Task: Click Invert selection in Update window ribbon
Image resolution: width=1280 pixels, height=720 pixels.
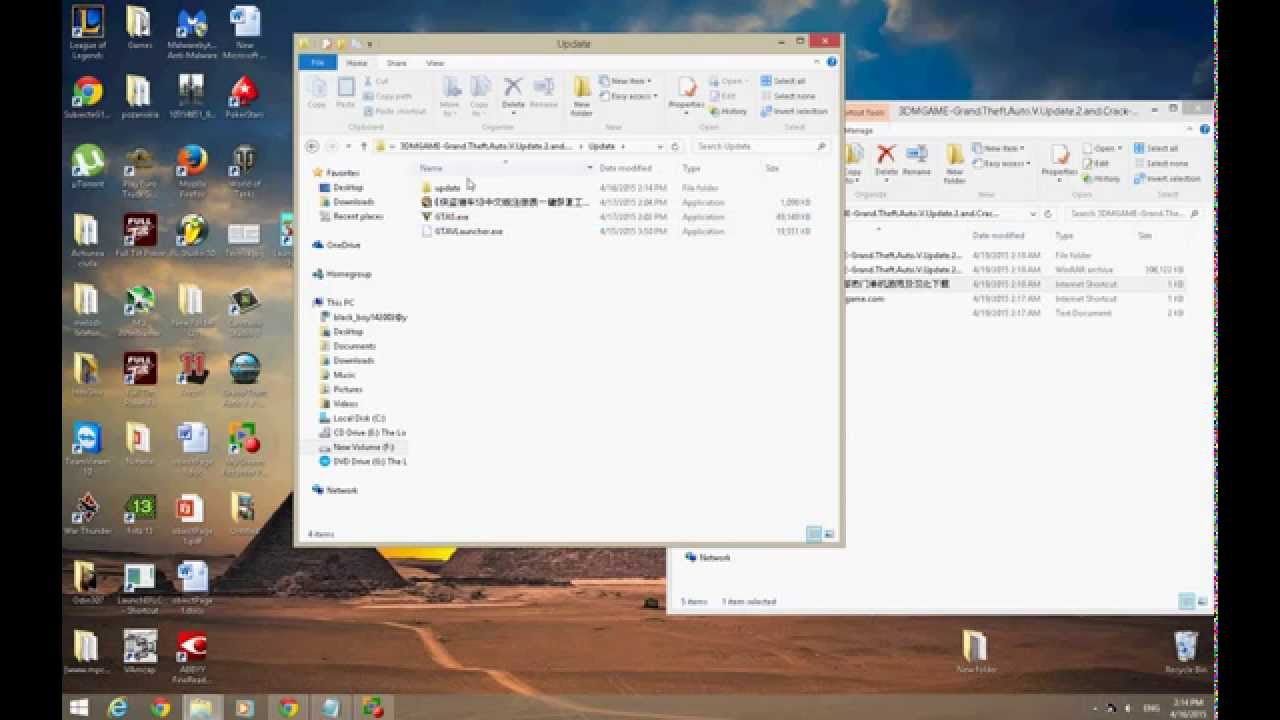Action: [793, 111]
